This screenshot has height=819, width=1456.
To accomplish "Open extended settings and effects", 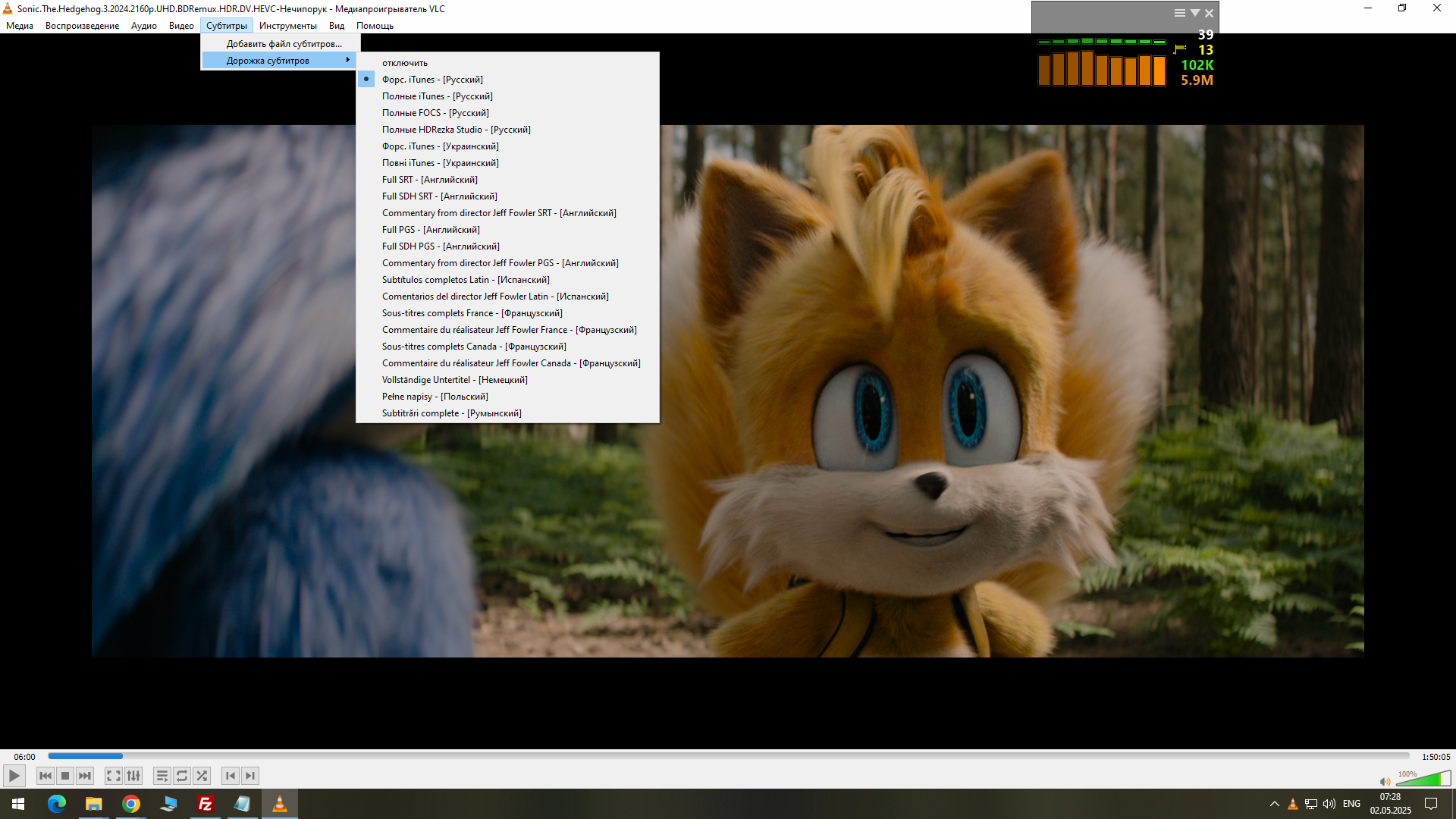I will point(133,776).
